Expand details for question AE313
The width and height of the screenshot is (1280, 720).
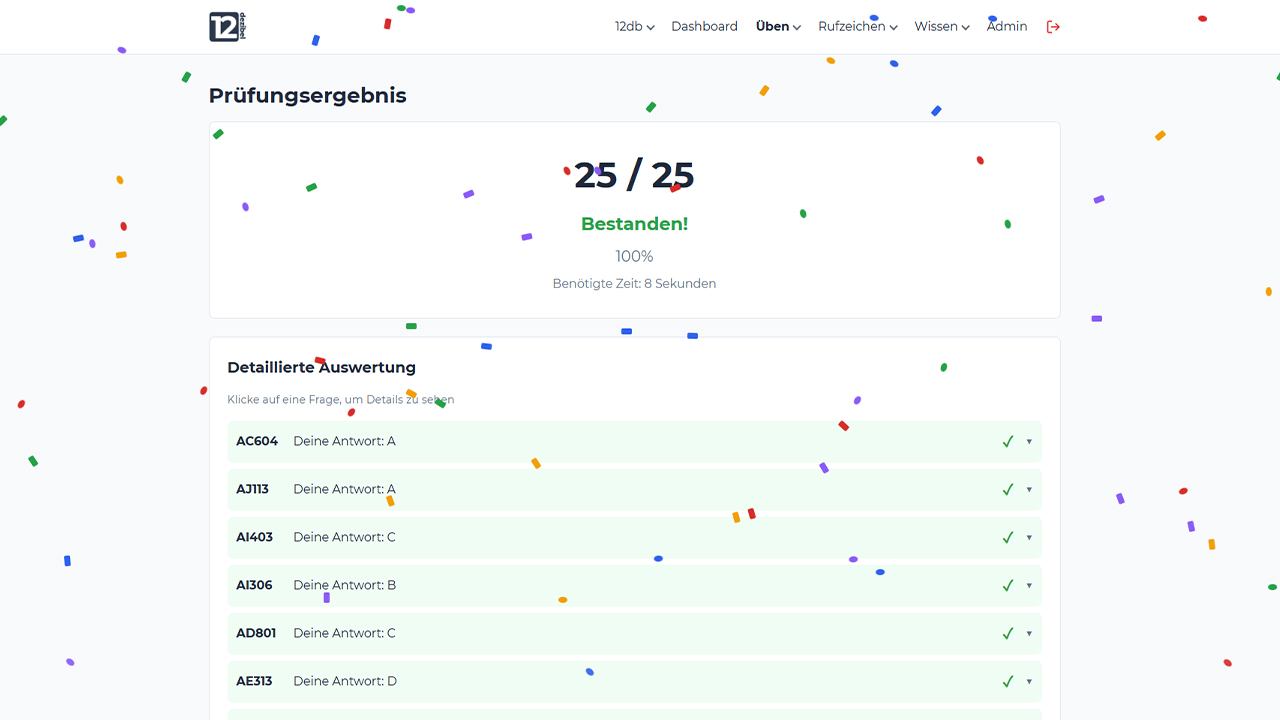pos(1028,681)
